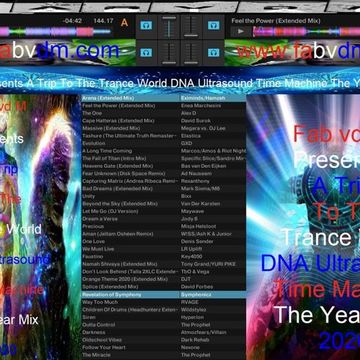Click the lower-right channel volume fader

click(x=191, y=53)
